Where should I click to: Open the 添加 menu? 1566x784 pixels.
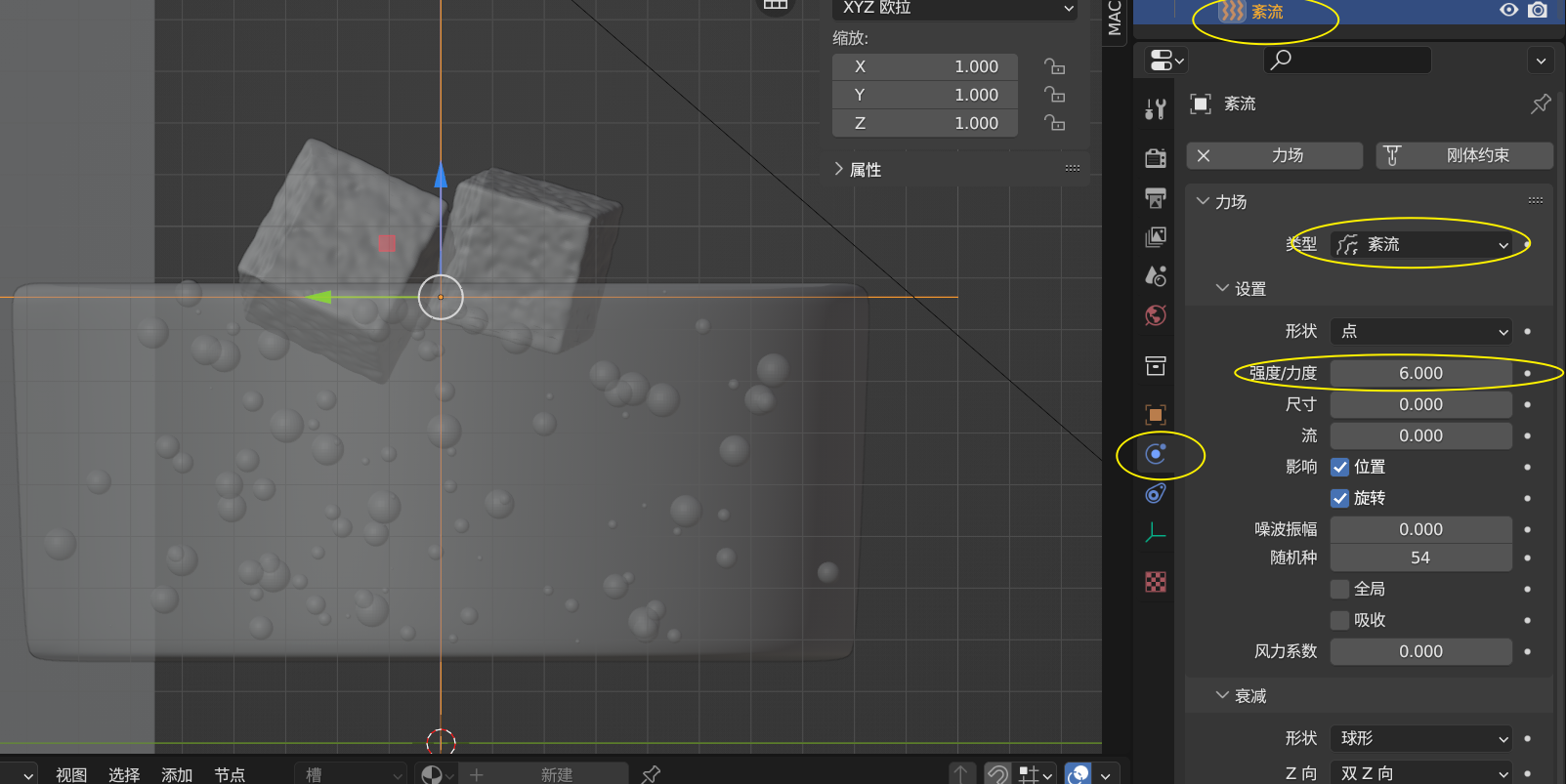[177, 774]
